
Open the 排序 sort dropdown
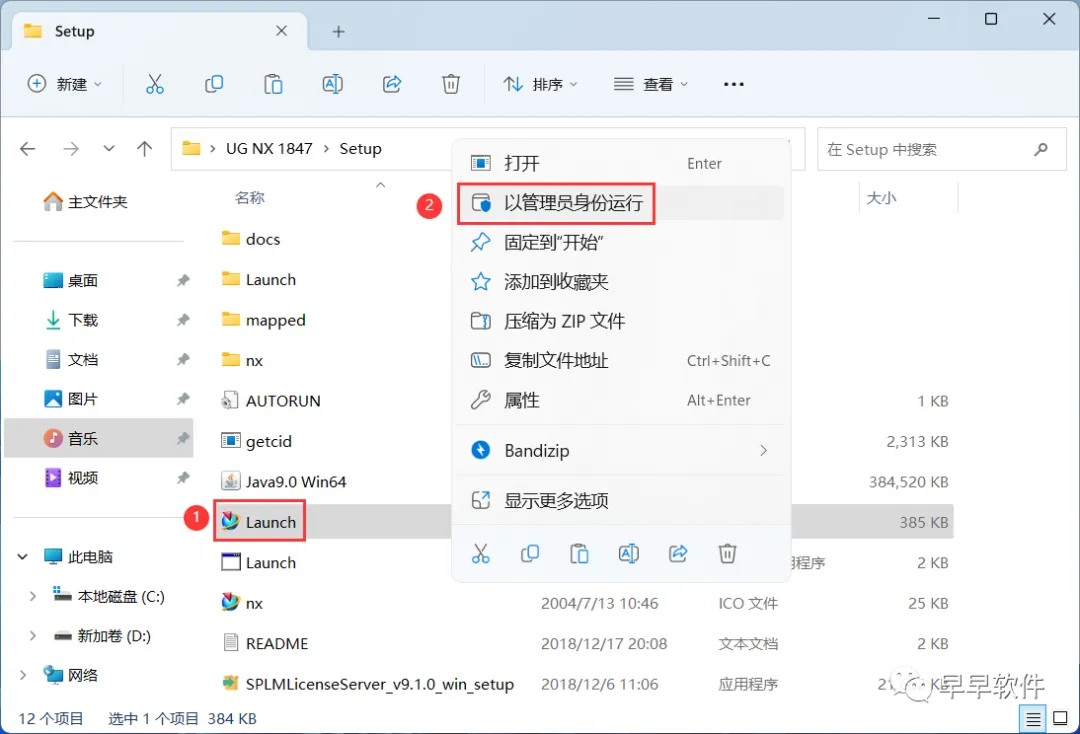click(x=541, y=84)
